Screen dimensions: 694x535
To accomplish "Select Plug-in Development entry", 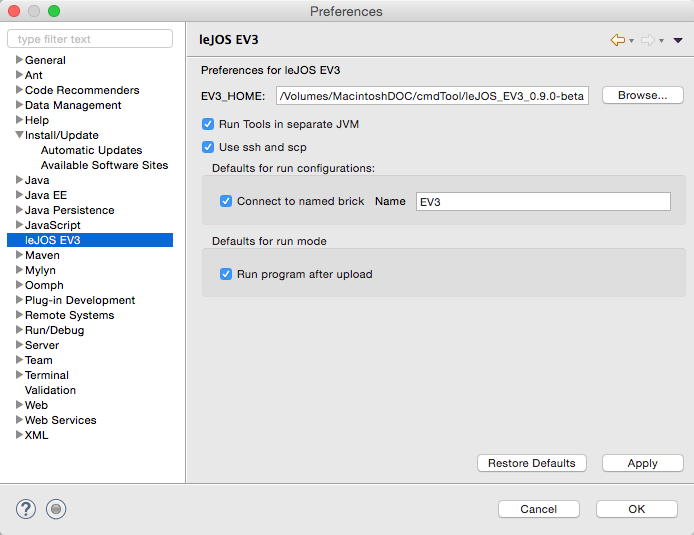I will click(x=80, y=300).
